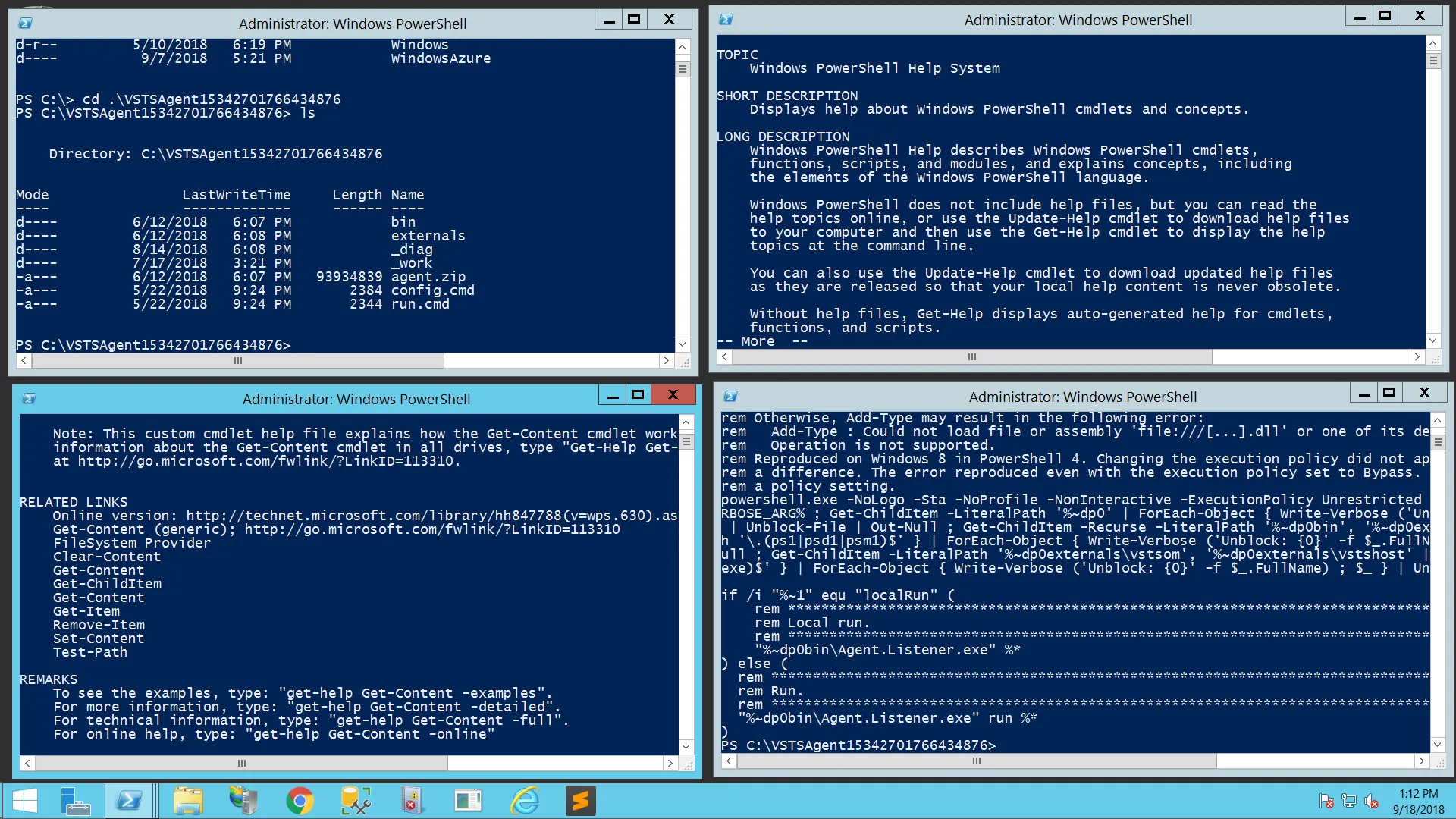Open File Explorer from taskbar

pos(187,801)
